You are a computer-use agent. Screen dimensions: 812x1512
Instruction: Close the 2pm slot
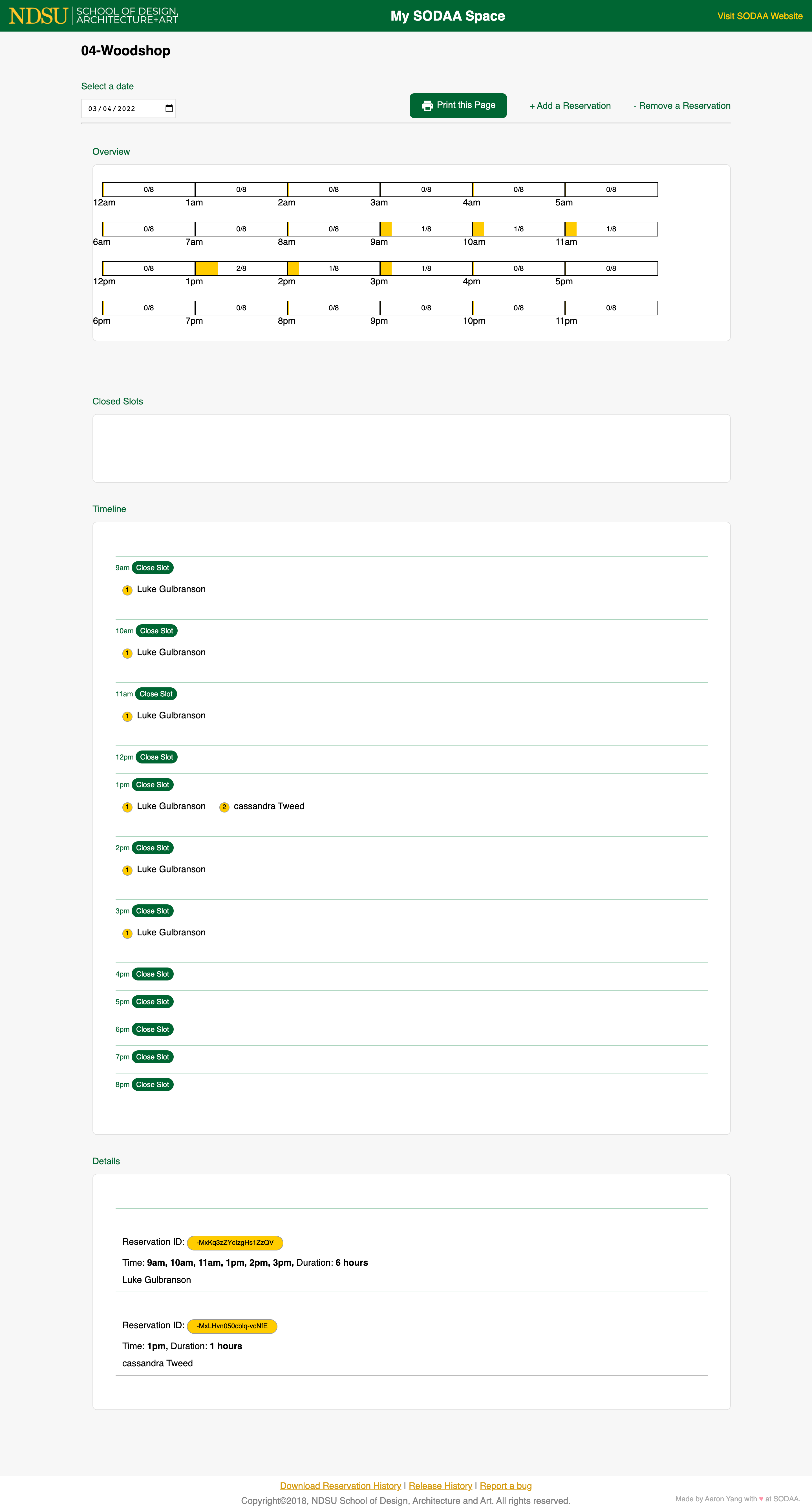pos(153,847)
